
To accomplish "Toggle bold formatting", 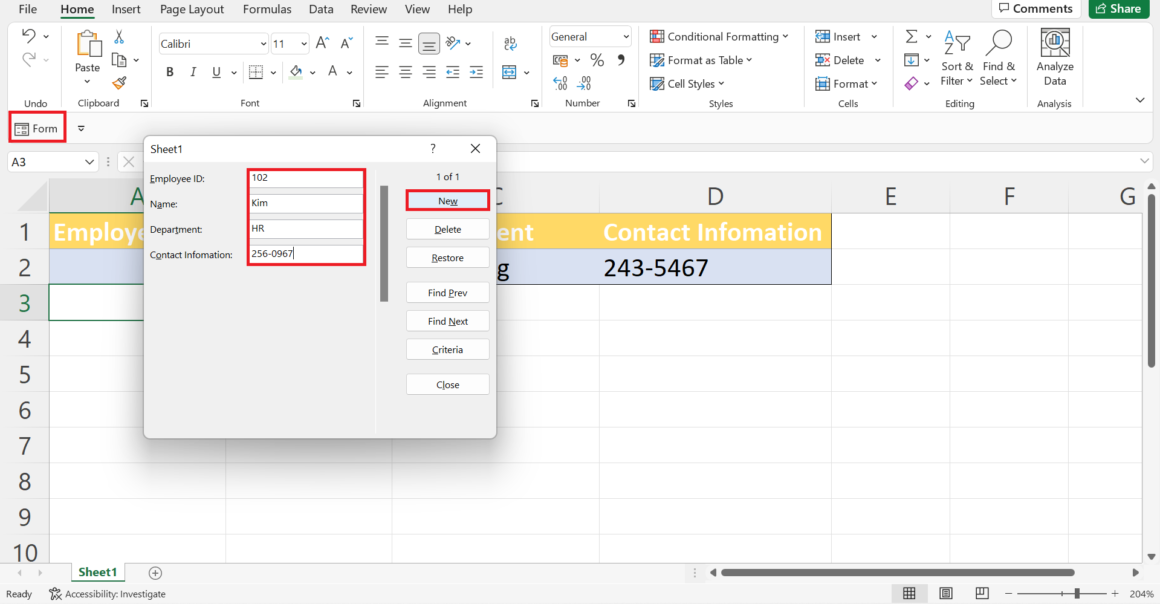I will coord(169,71).
